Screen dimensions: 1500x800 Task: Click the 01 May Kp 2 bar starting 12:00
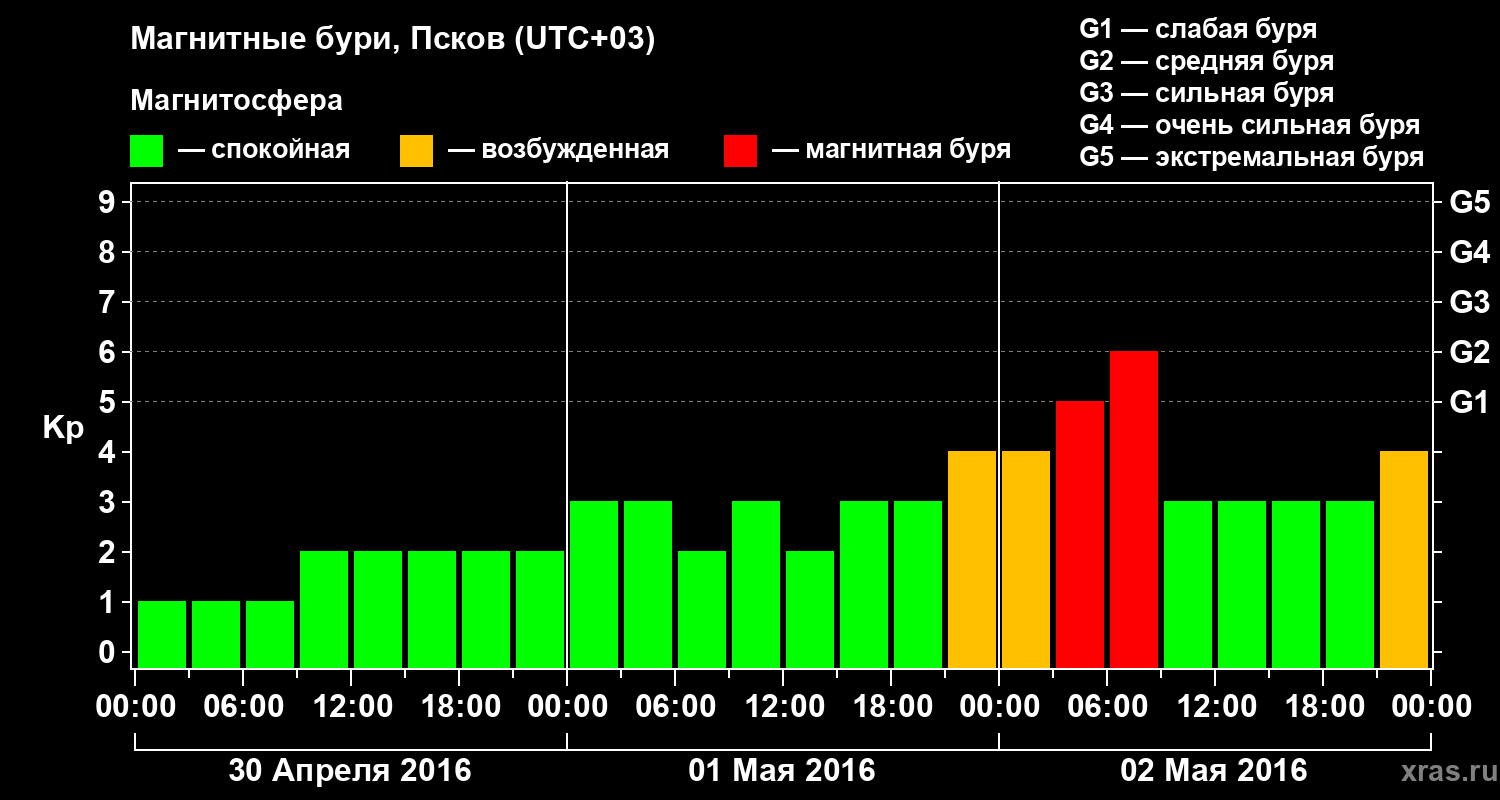[810, 610]
